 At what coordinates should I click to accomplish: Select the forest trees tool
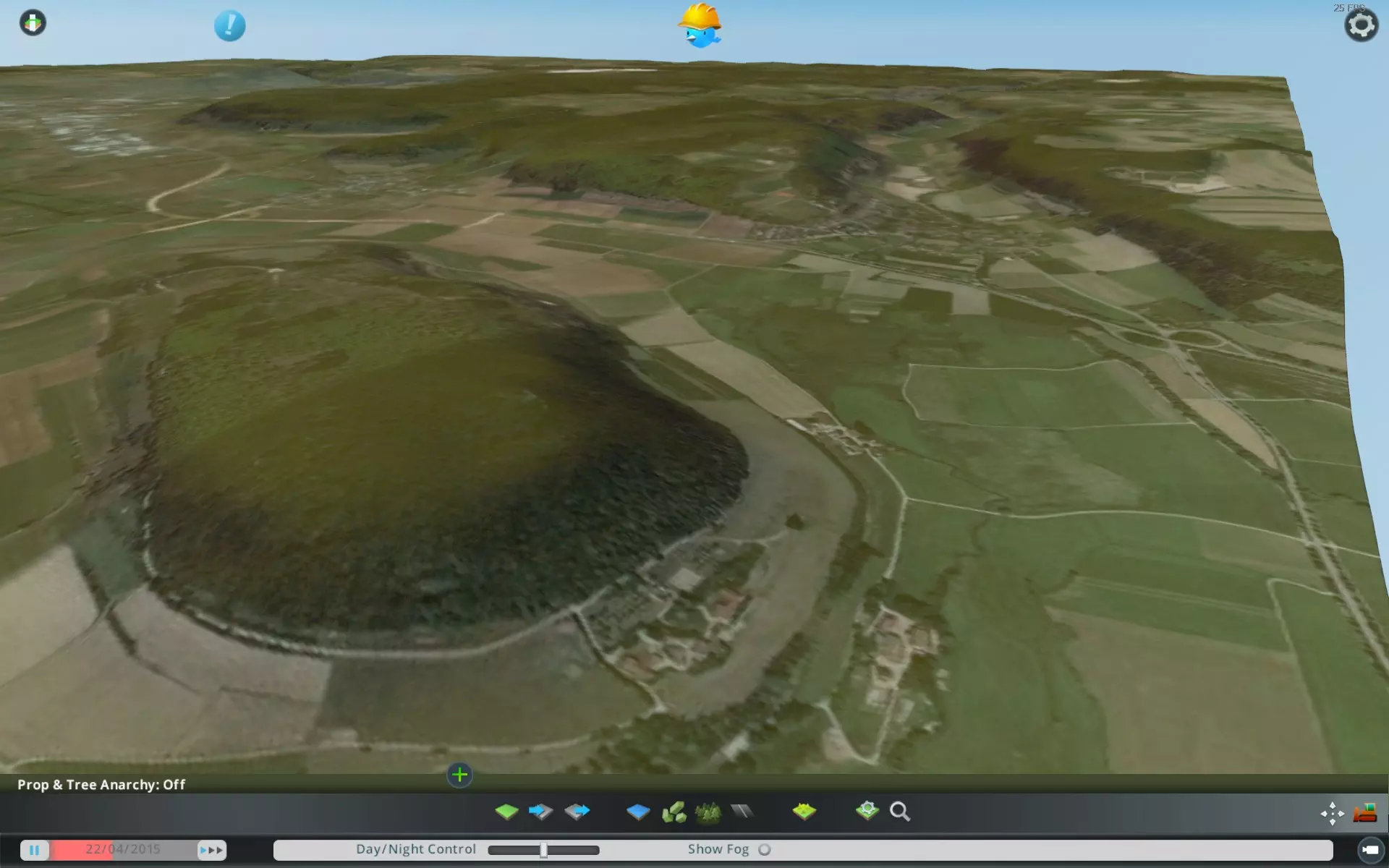pos(708,812)
